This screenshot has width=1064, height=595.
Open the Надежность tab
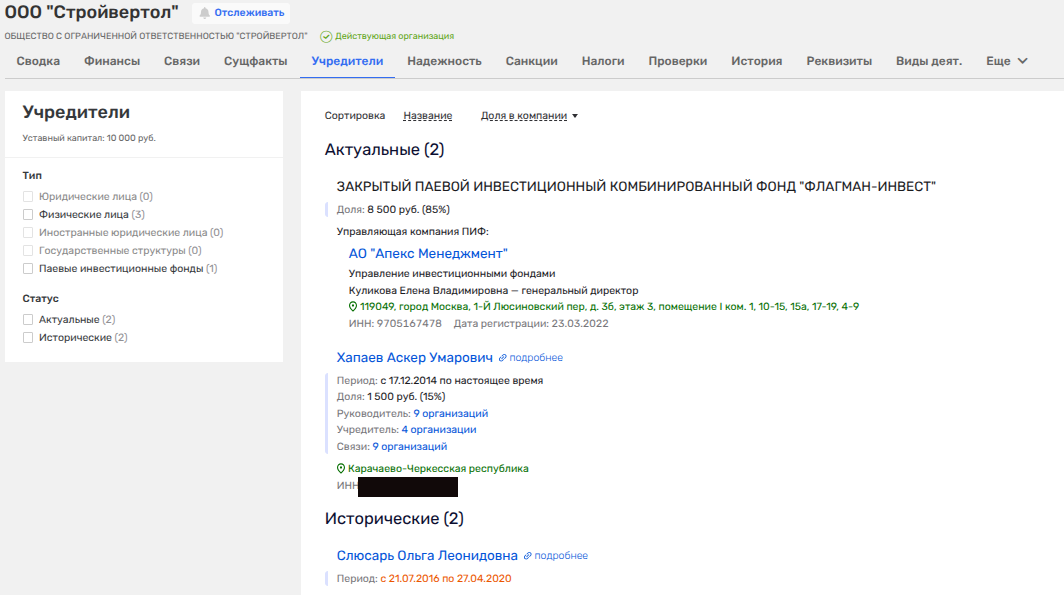coord(444,61)
